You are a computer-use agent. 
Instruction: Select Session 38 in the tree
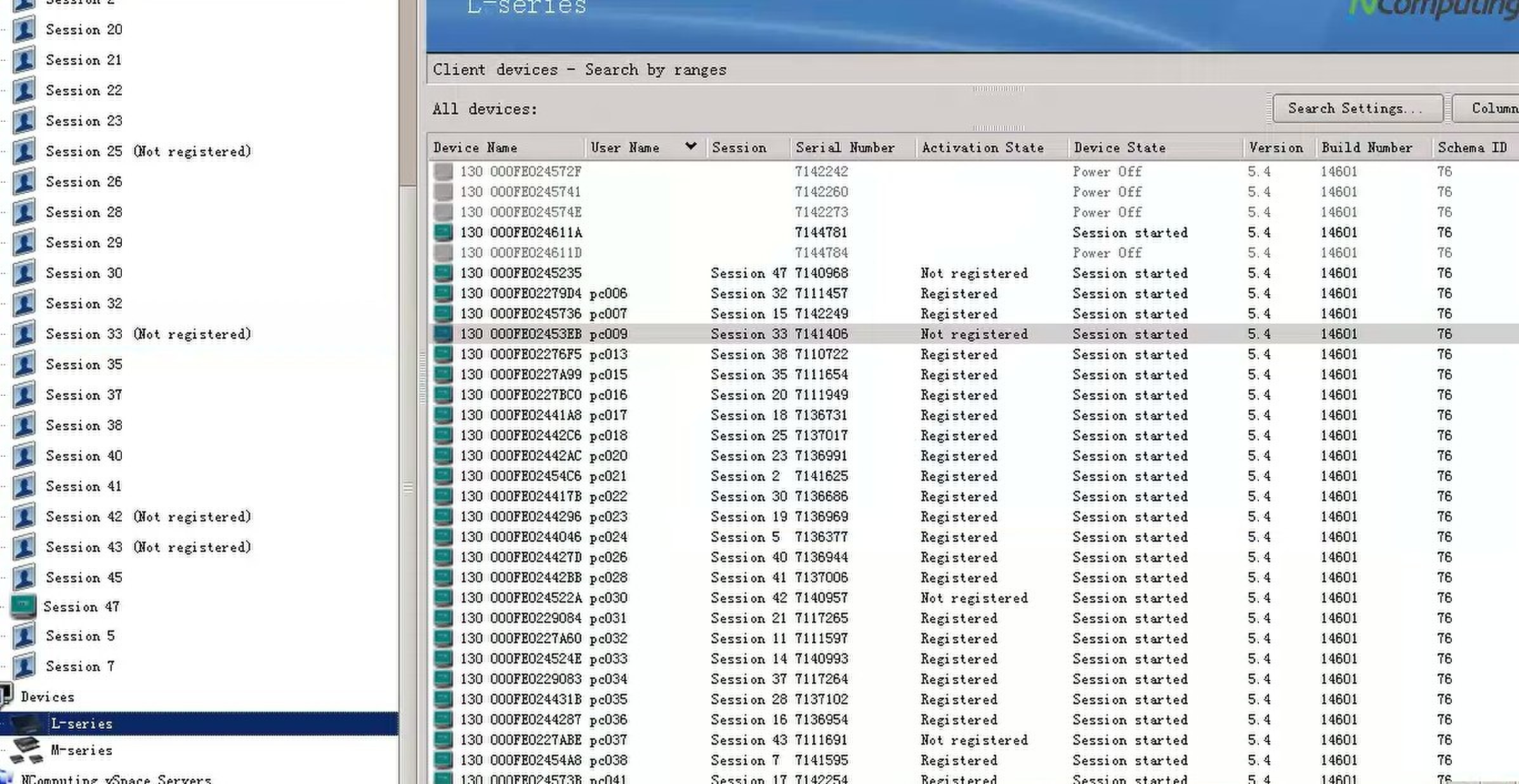pyautogui.click(x=84, y=426)
